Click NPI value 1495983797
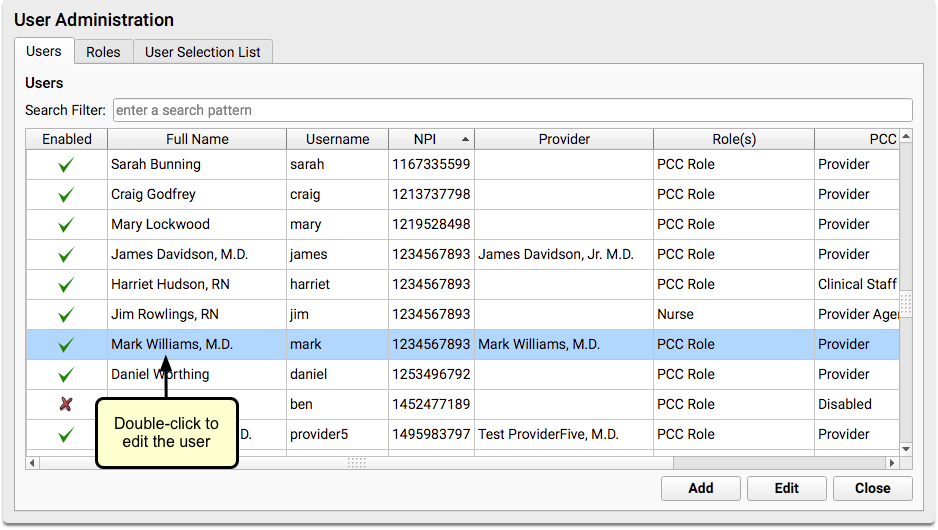 pyautogui.click(x=431, y=434)
